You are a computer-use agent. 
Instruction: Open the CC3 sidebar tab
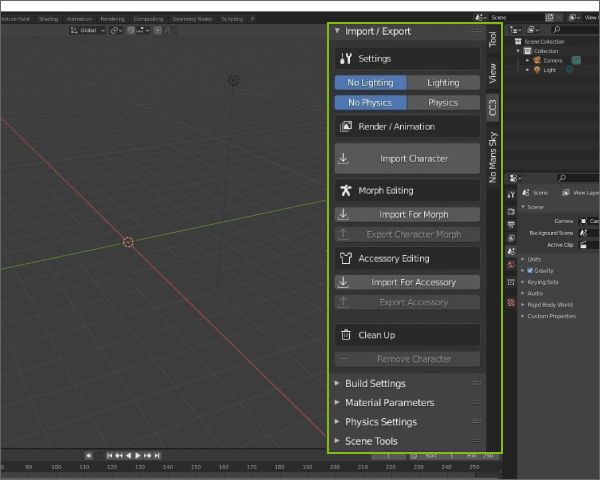click(492, 108)
